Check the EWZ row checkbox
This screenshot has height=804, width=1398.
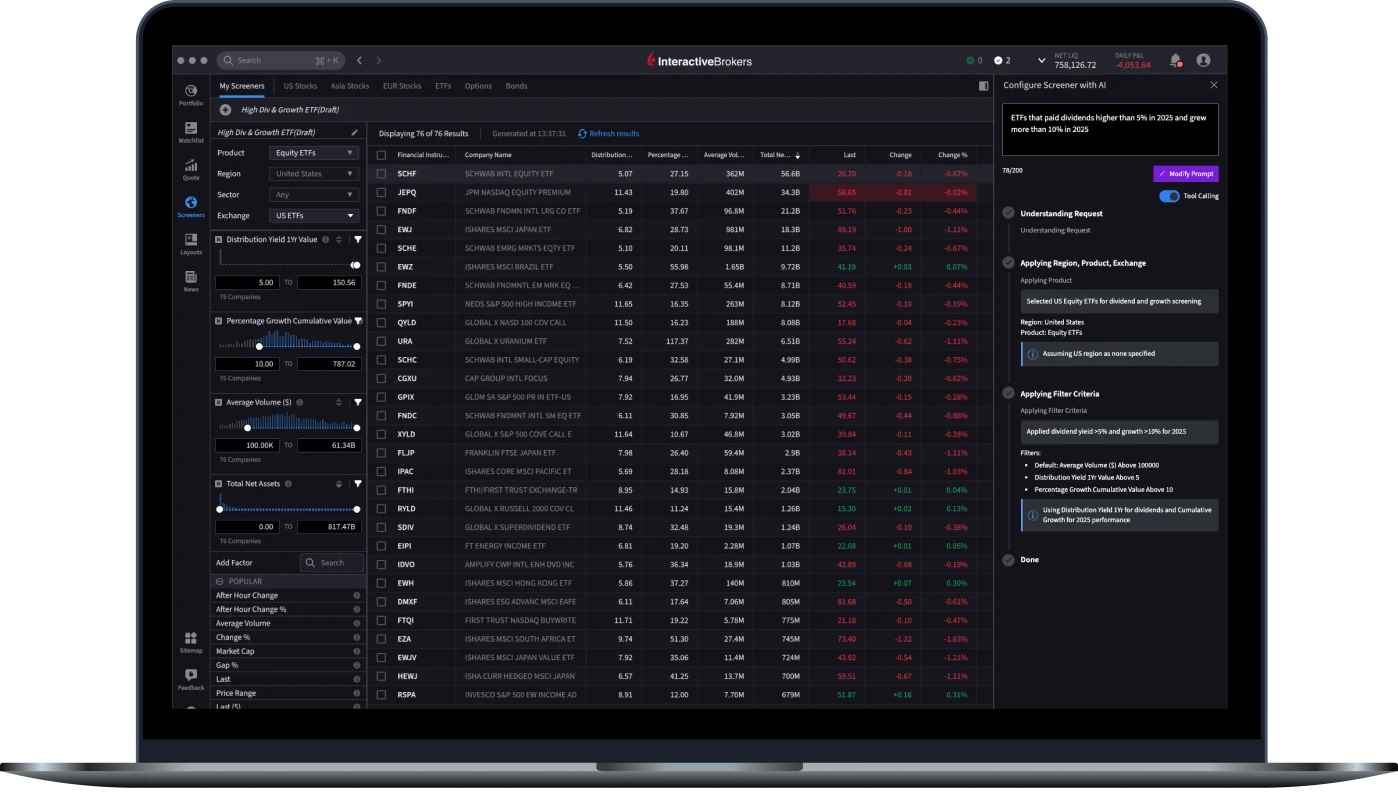381,267
